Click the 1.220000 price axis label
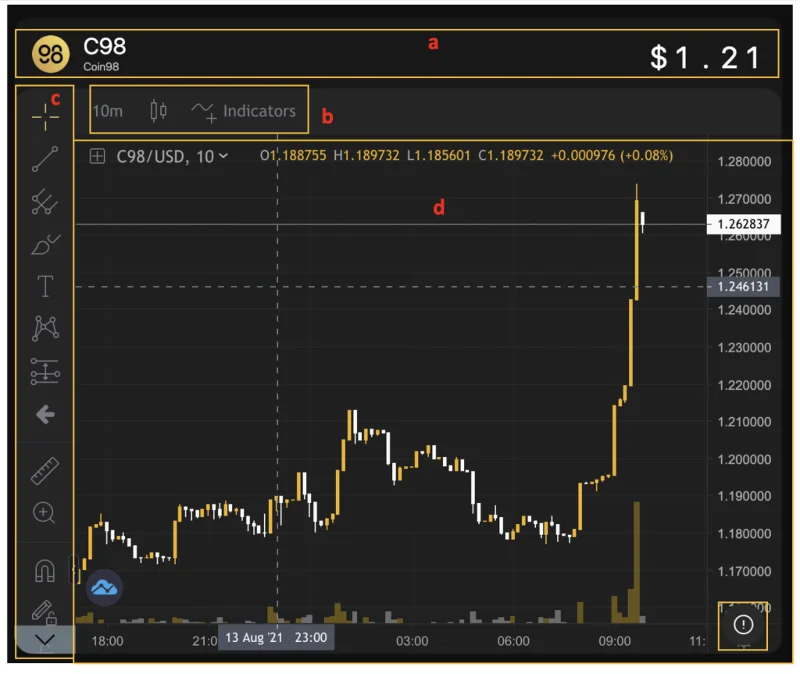800x674 pixels. [x=744, y=385]
